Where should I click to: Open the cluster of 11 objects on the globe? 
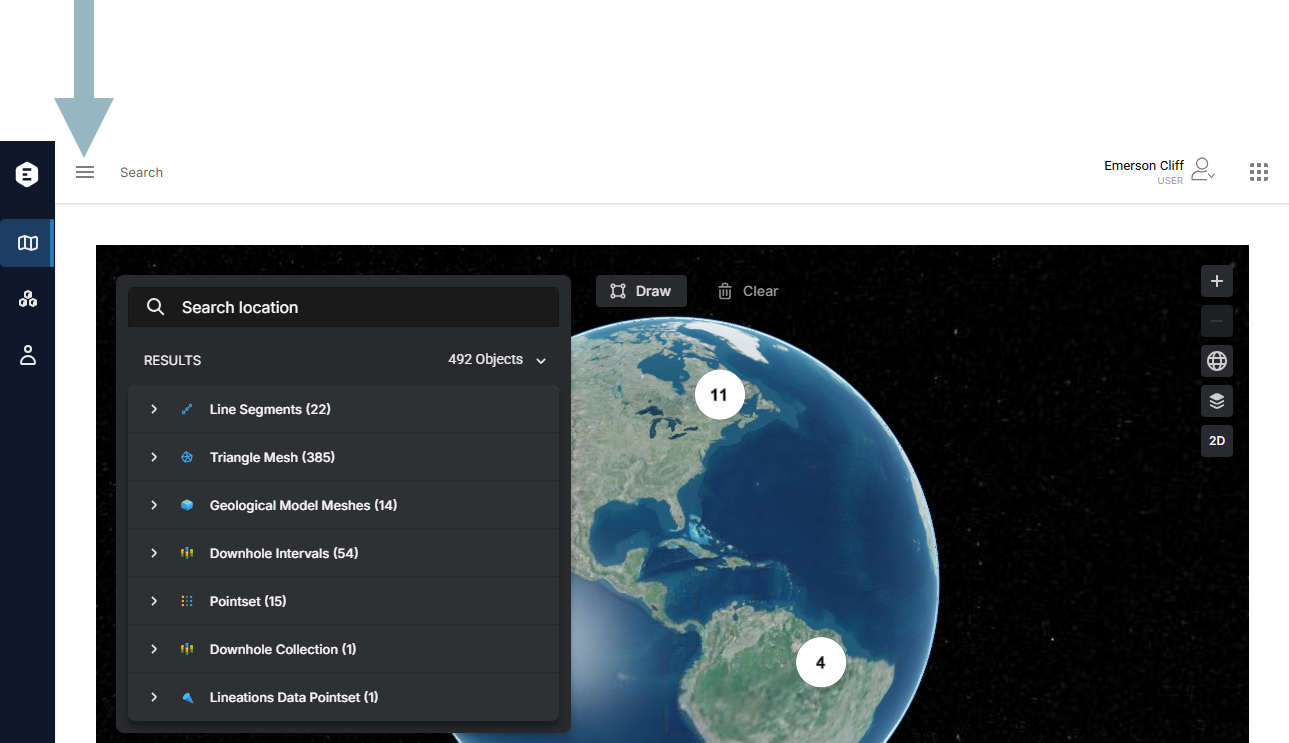719,394
